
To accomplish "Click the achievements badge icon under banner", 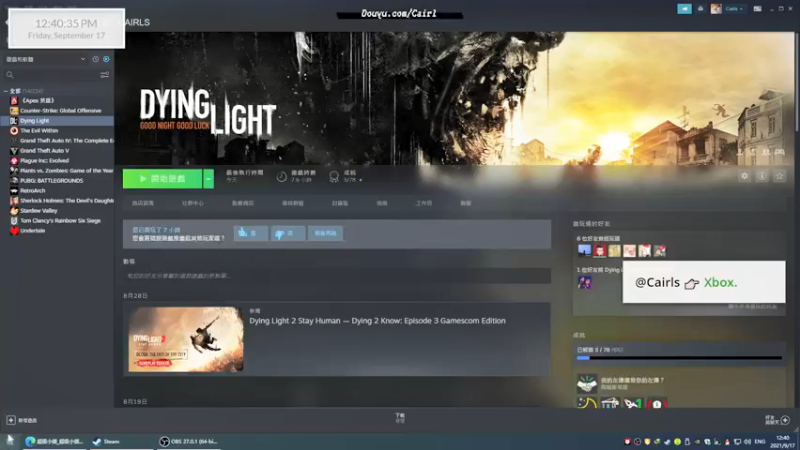I will click(x=334, y=177).
